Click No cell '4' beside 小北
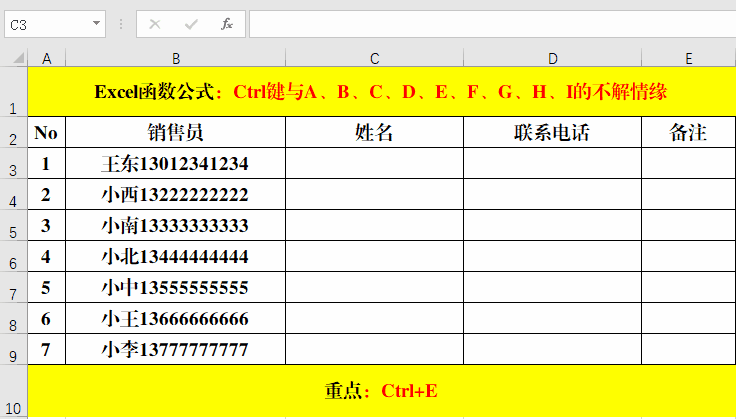This screenshot has height=419, width=736. pyautogui.click(x=46, y=256)
